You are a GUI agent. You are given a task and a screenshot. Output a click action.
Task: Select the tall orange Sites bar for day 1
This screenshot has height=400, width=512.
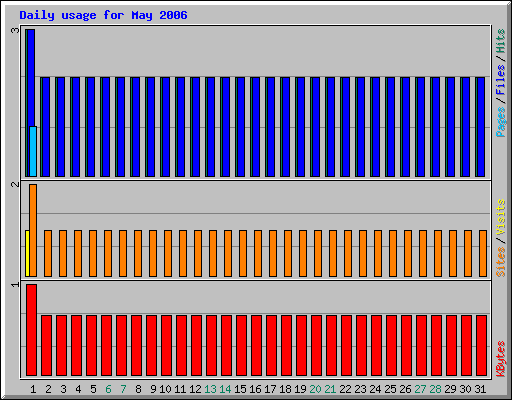33,230
